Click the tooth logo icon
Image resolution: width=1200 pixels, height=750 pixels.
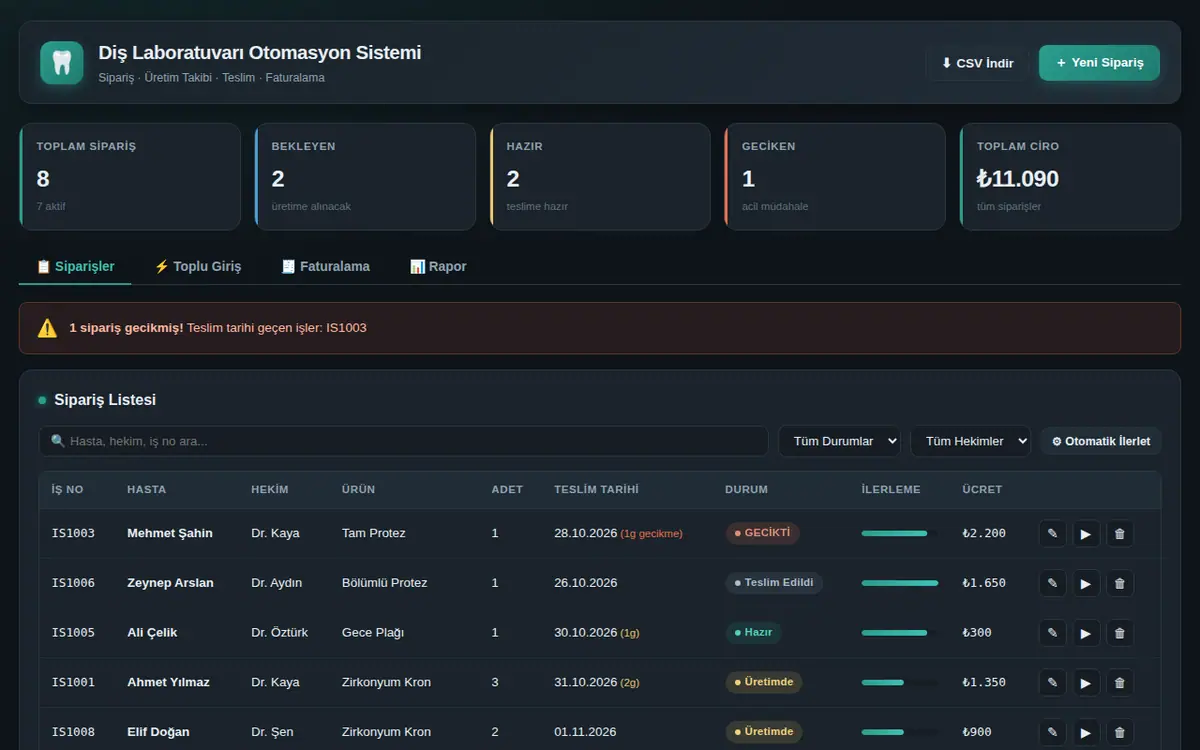pos(62,62)
